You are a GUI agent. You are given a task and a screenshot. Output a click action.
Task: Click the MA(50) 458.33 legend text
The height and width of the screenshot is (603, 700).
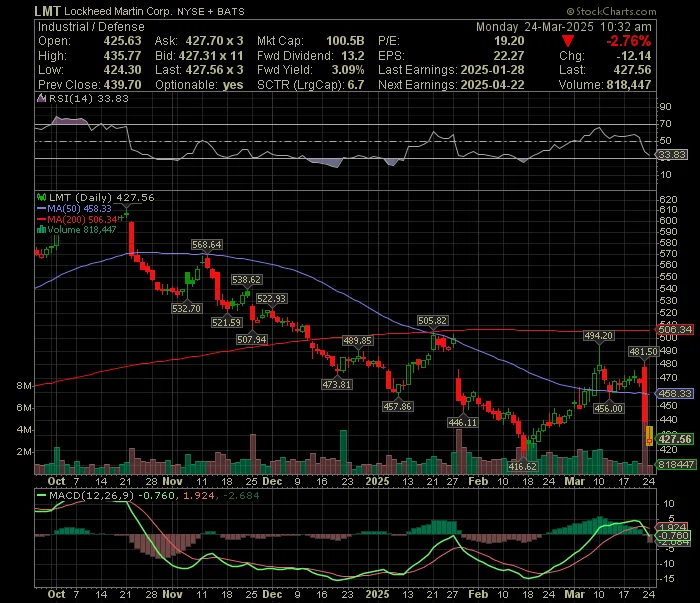(79, 208)
